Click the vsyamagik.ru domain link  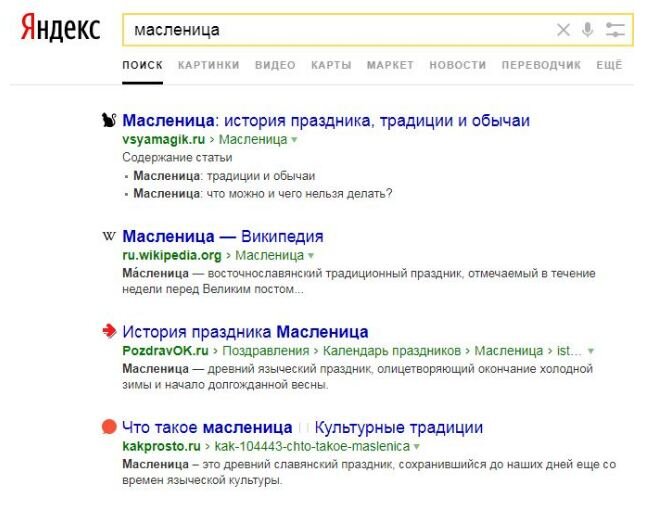(x=164, y=139)
